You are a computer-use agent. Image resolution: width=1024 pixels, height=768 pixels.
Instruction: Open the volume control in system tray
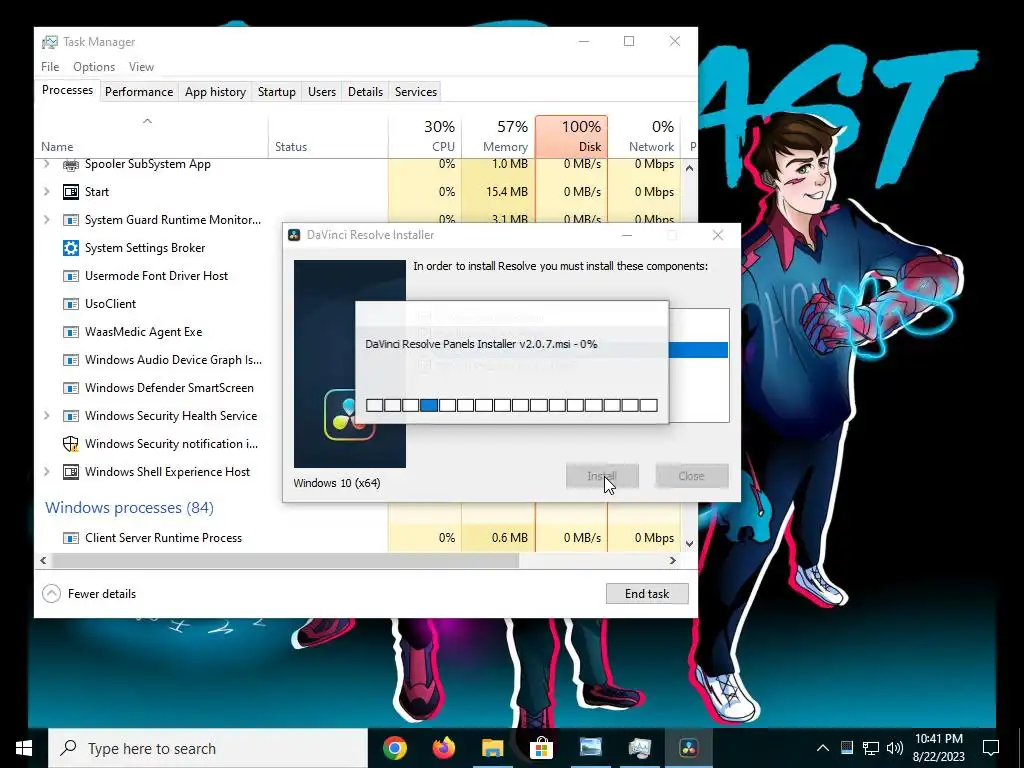[895, 748]
